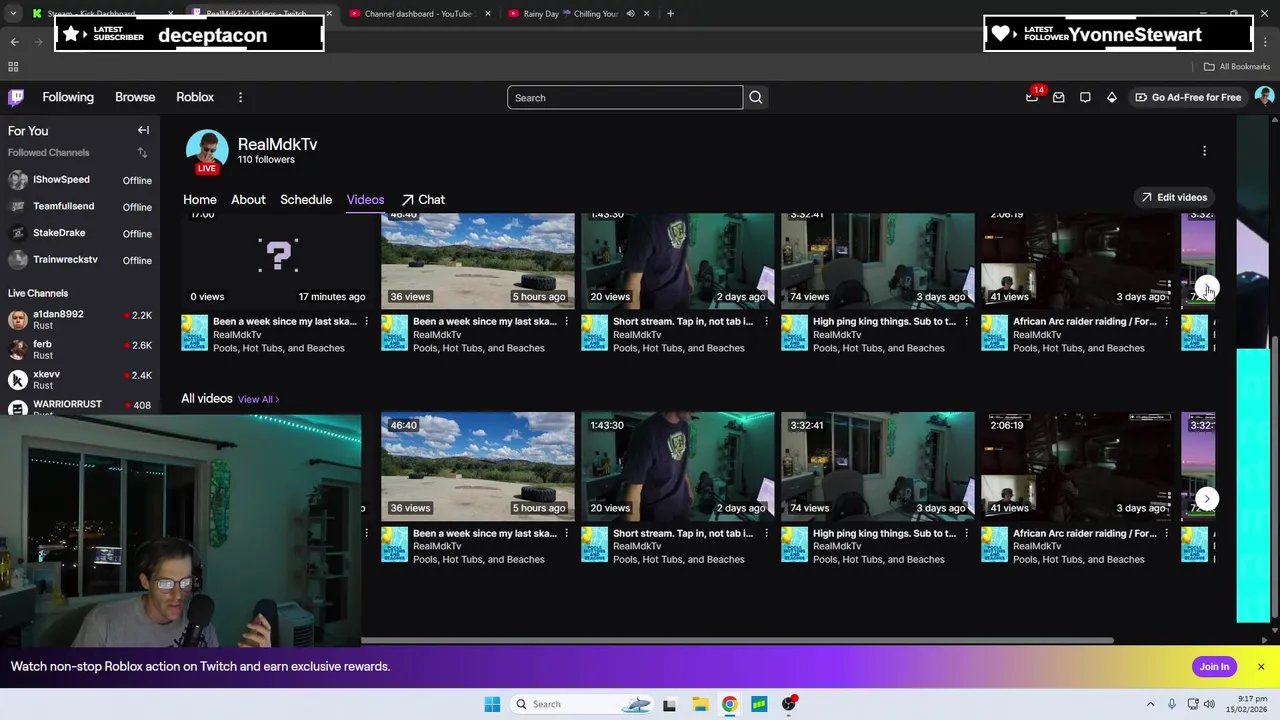Image resolution: width=1280 pixels, height=720 pixels.
Task: Open the Chat pop-out link
Action: 423,199
